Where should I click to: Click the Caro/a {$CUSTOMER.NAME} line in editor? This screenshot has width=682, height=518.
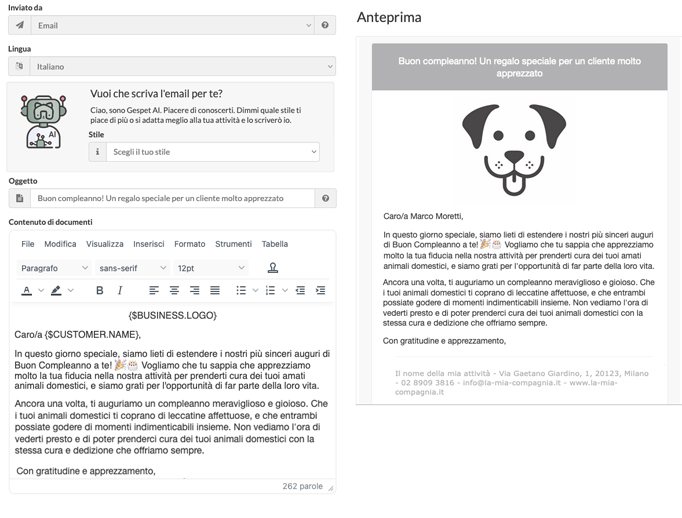click(x=77, y=334)
